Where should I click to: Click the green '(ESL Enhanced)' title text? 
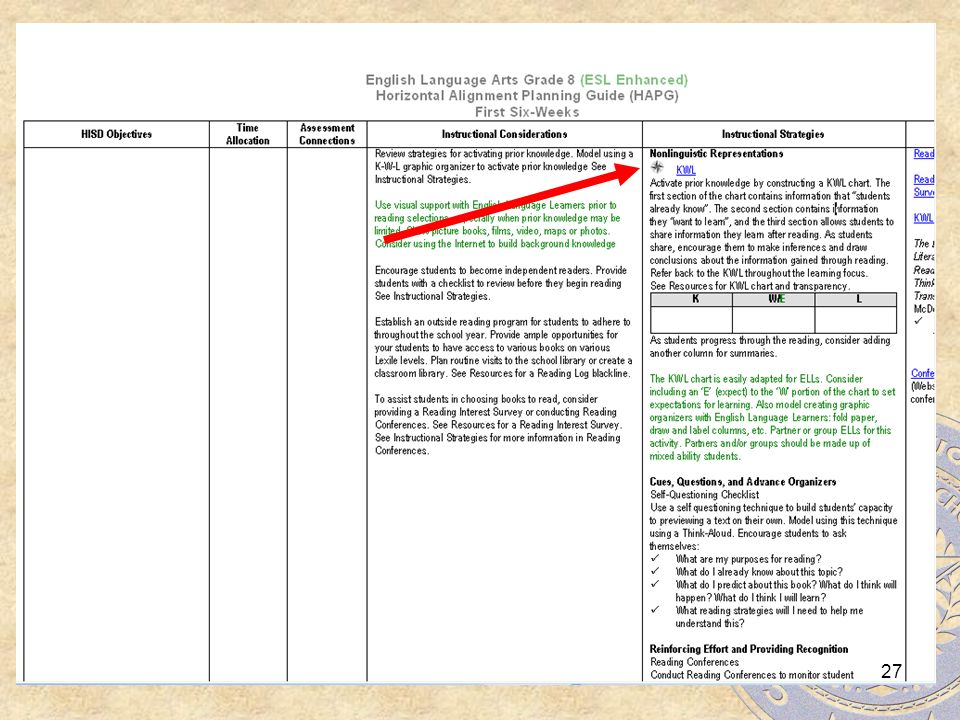pyautogui.click(x=634, y=80)
